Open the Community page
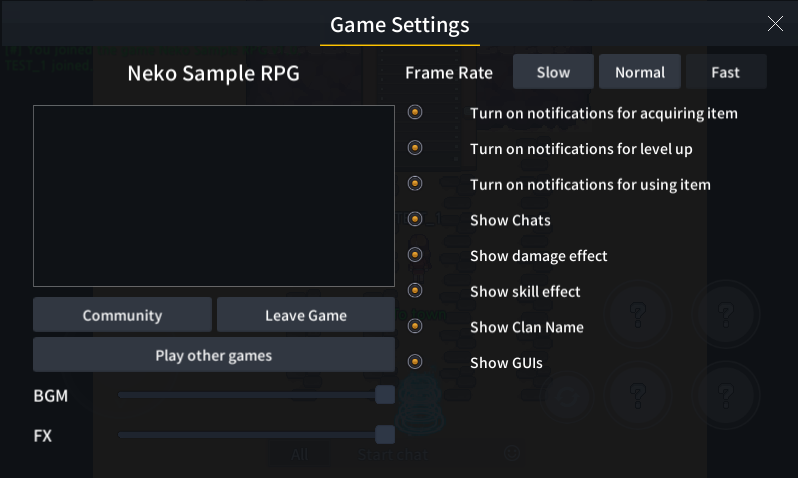Image resolution: width=798 pixels, height=478 pixels. (122, 315)
